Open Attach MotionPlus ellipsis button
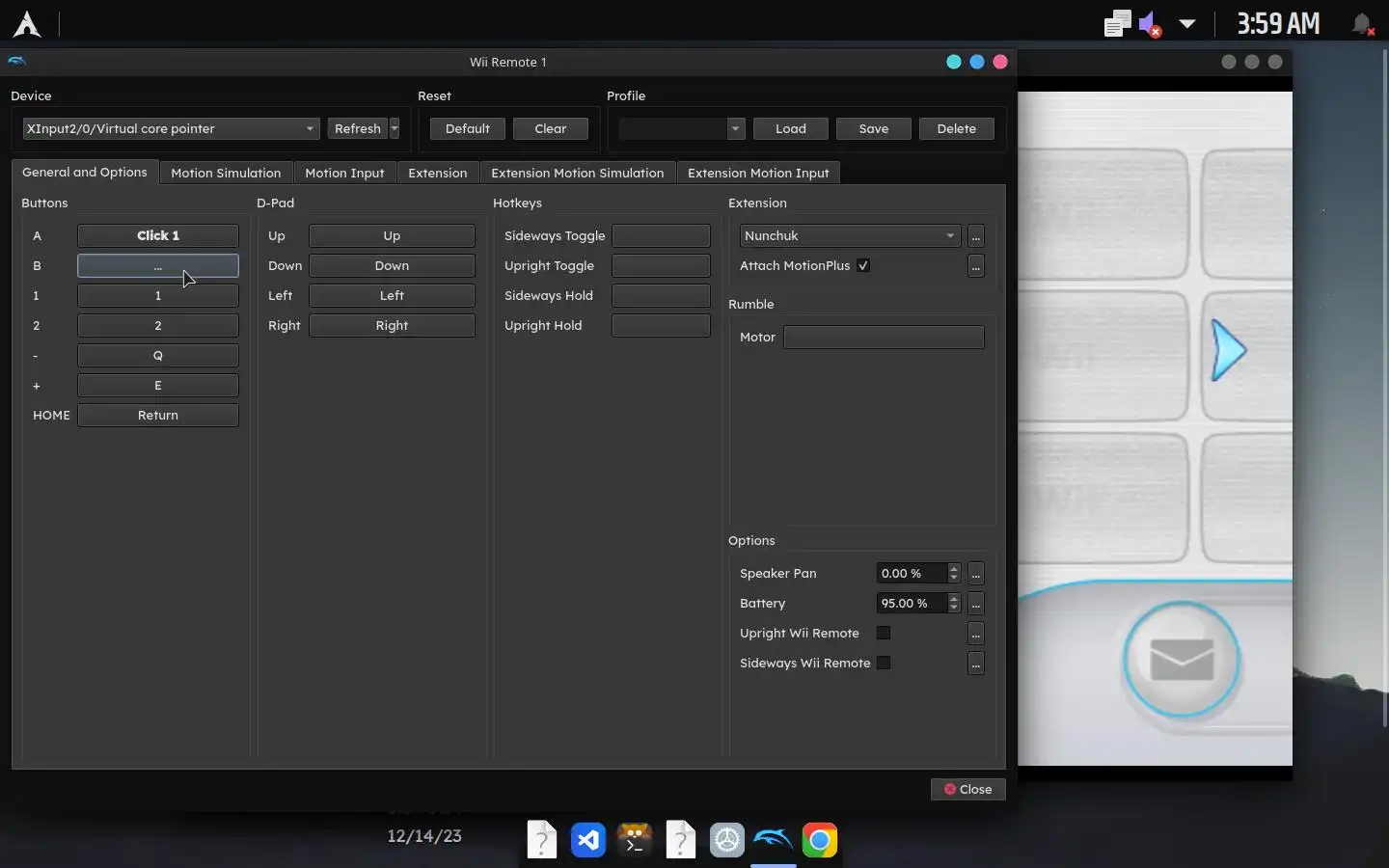Screen dimensions: 1389x868 click(976, 266)
